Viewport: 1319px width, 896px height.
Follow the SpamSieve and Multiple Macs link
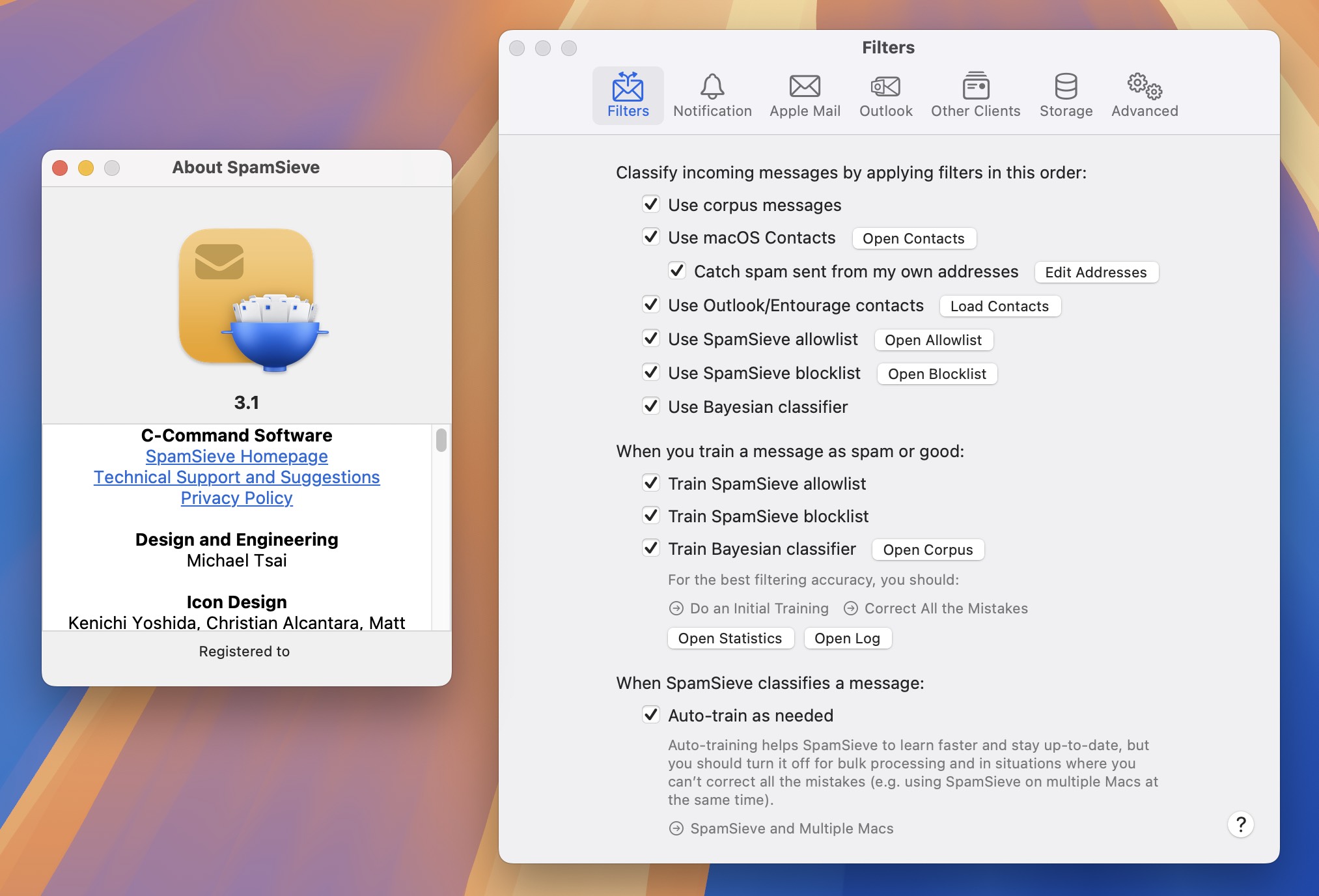pos(792,828)
